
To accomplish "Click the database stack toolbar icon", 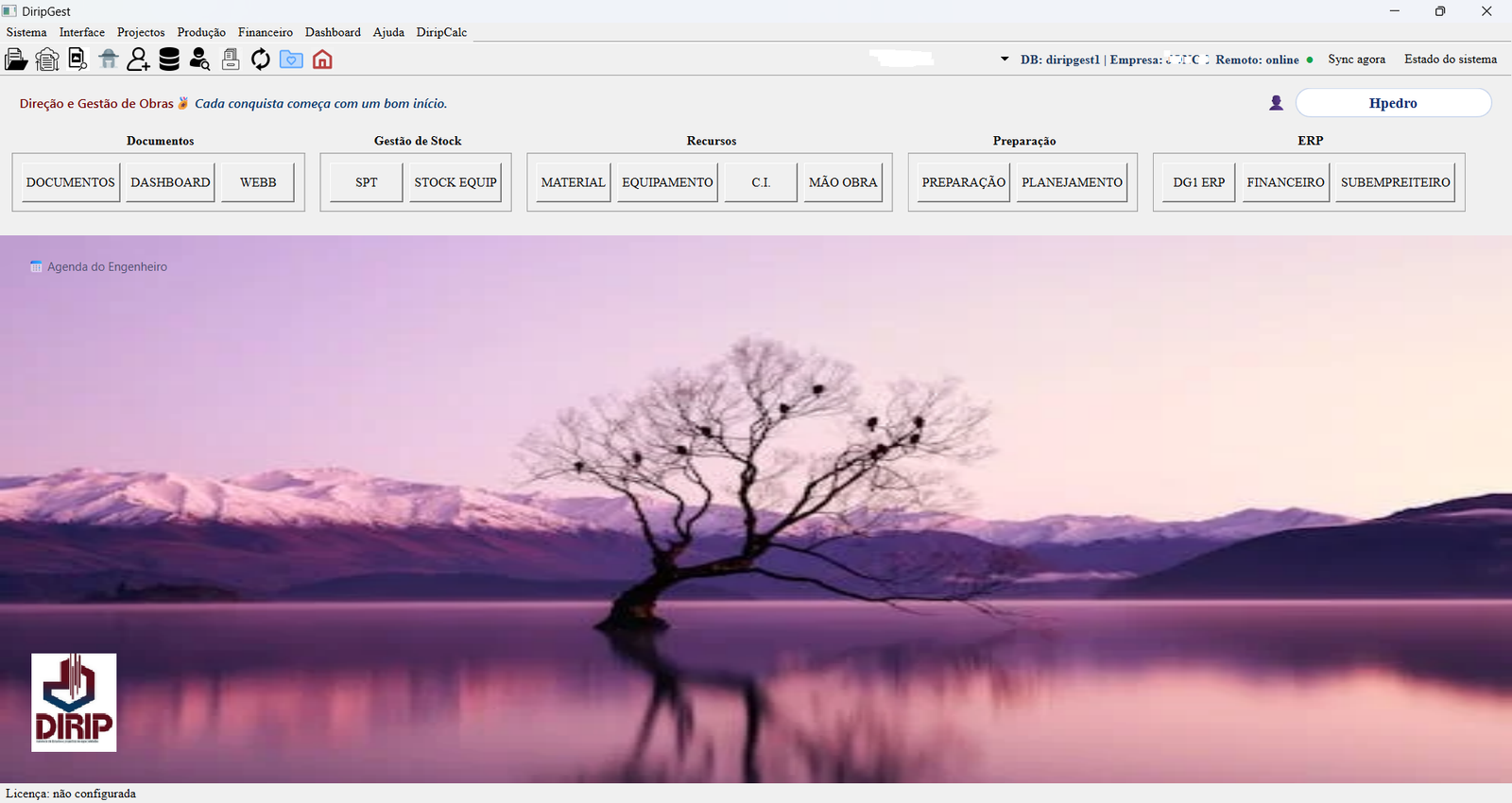I will (x=169, y=60).
